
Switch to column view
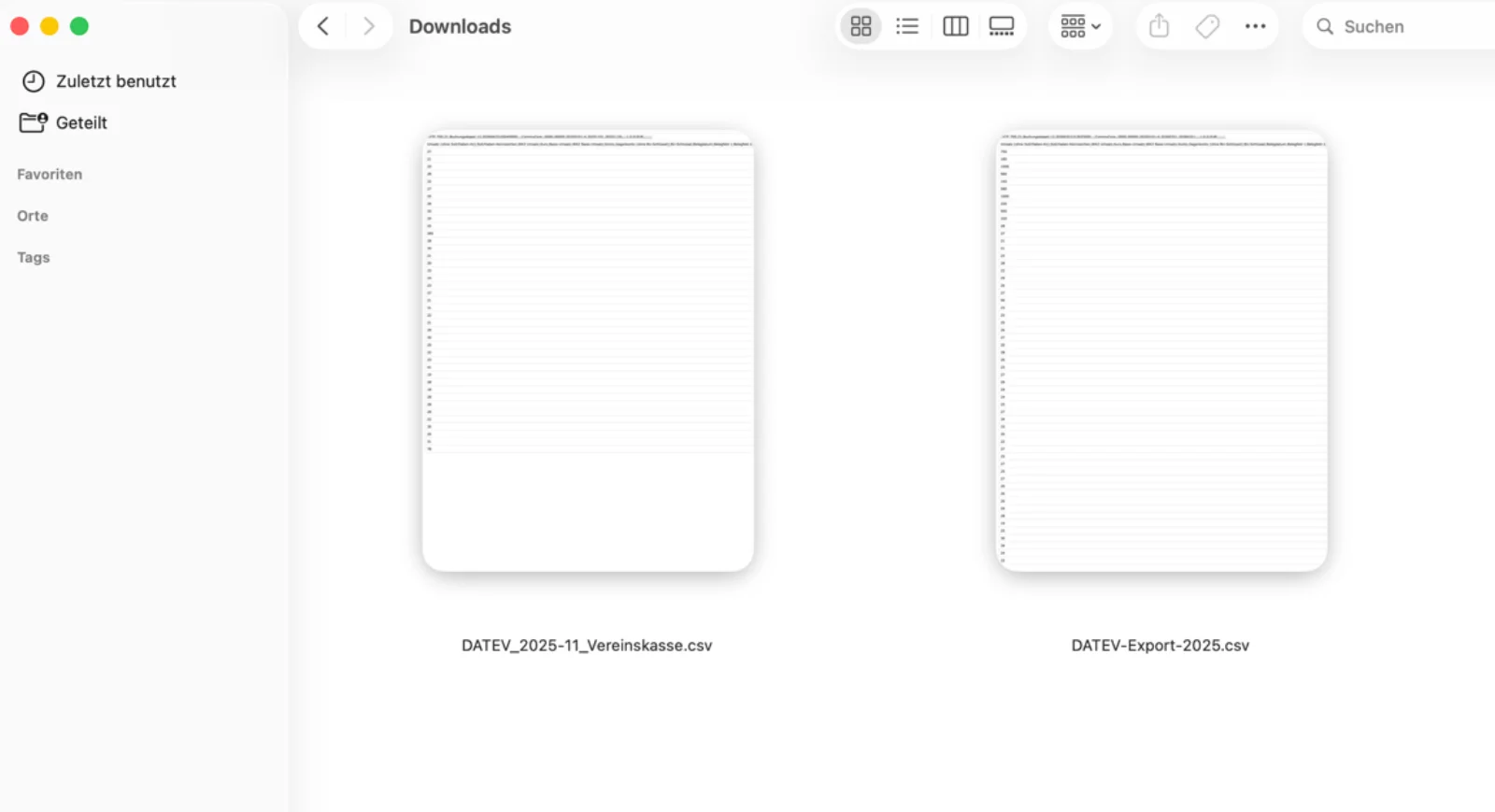pyautogui.click(x=955, y=26)
